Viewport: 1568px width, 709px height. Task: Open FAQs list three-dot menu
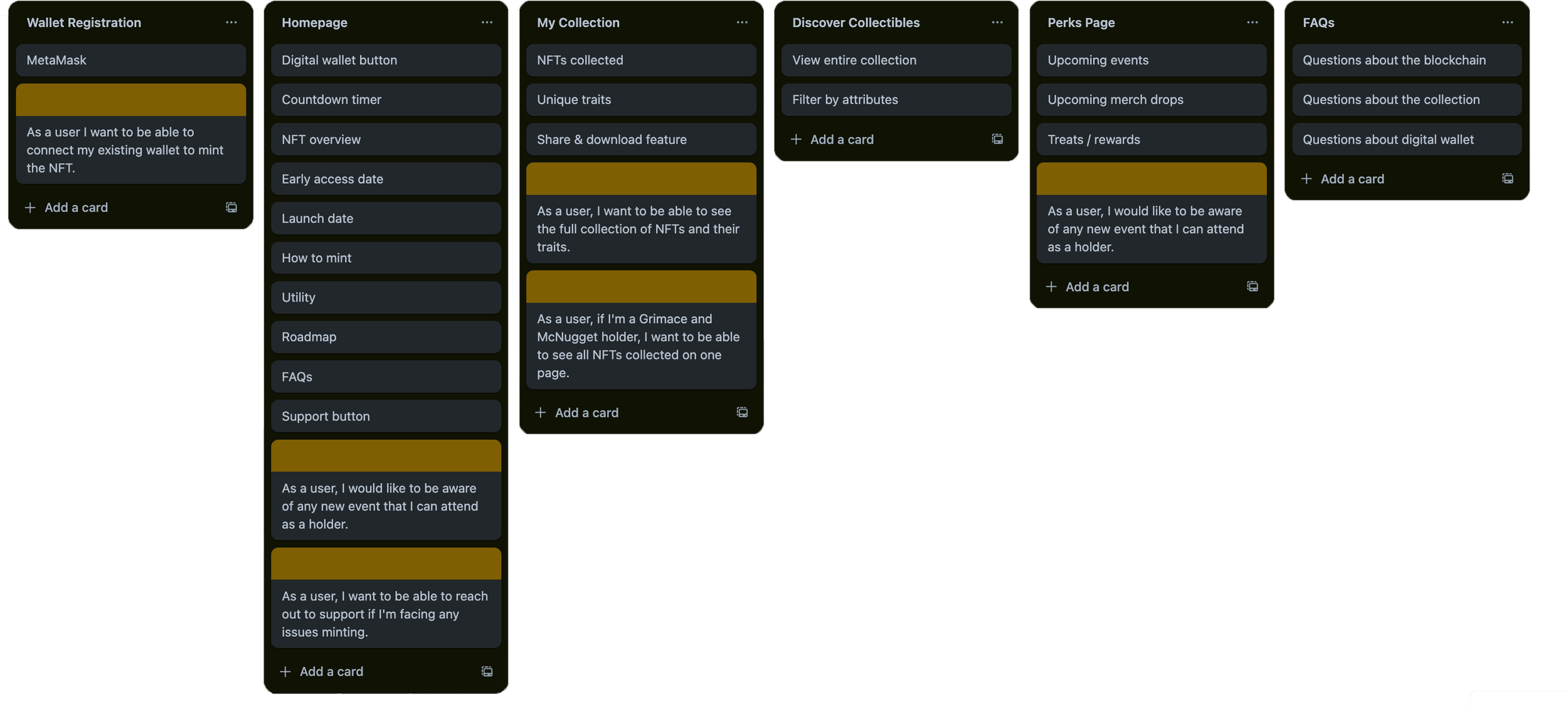click(x=1508, y=23)
